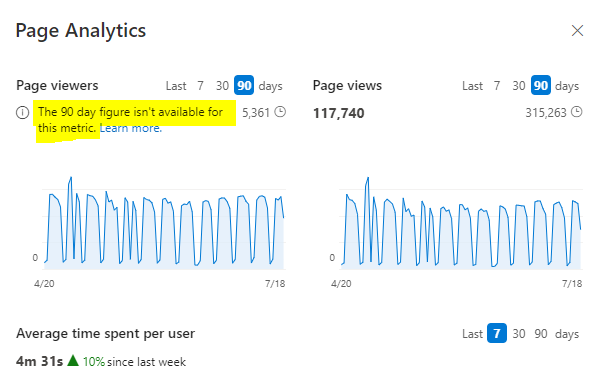
Task: Select 30 days for Page views
Action: [x=519, y=85]
